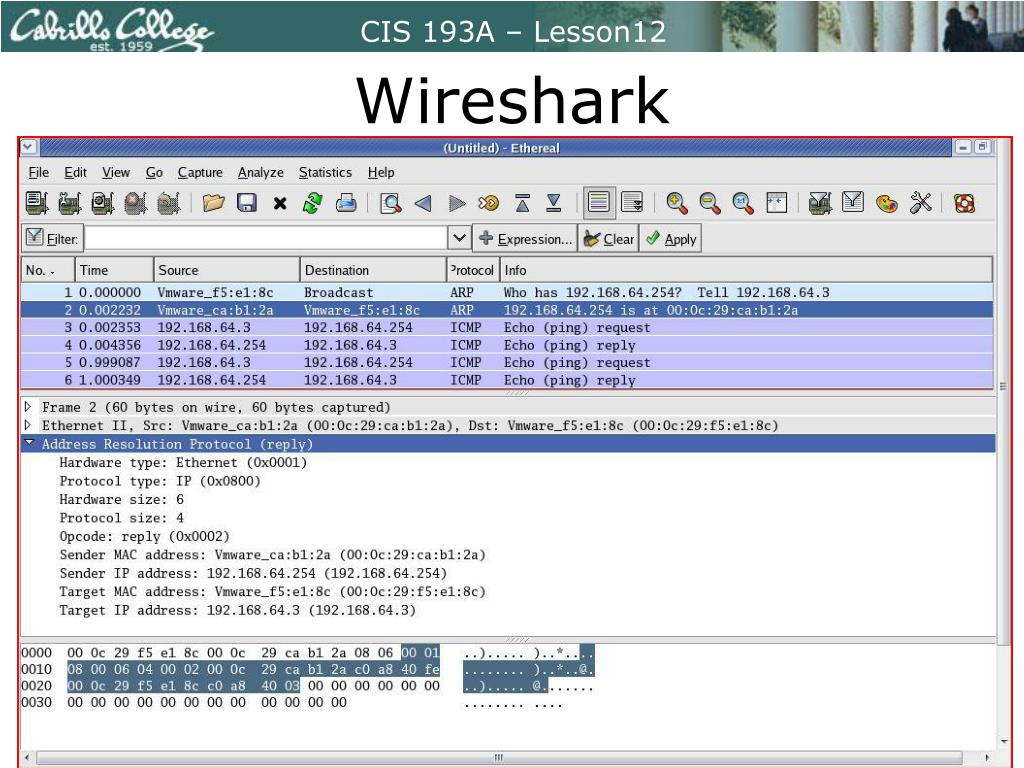Viewport: 1024px width, 768px height.
Task: Open the list of capture interfaces
Action: coord(37,203)
